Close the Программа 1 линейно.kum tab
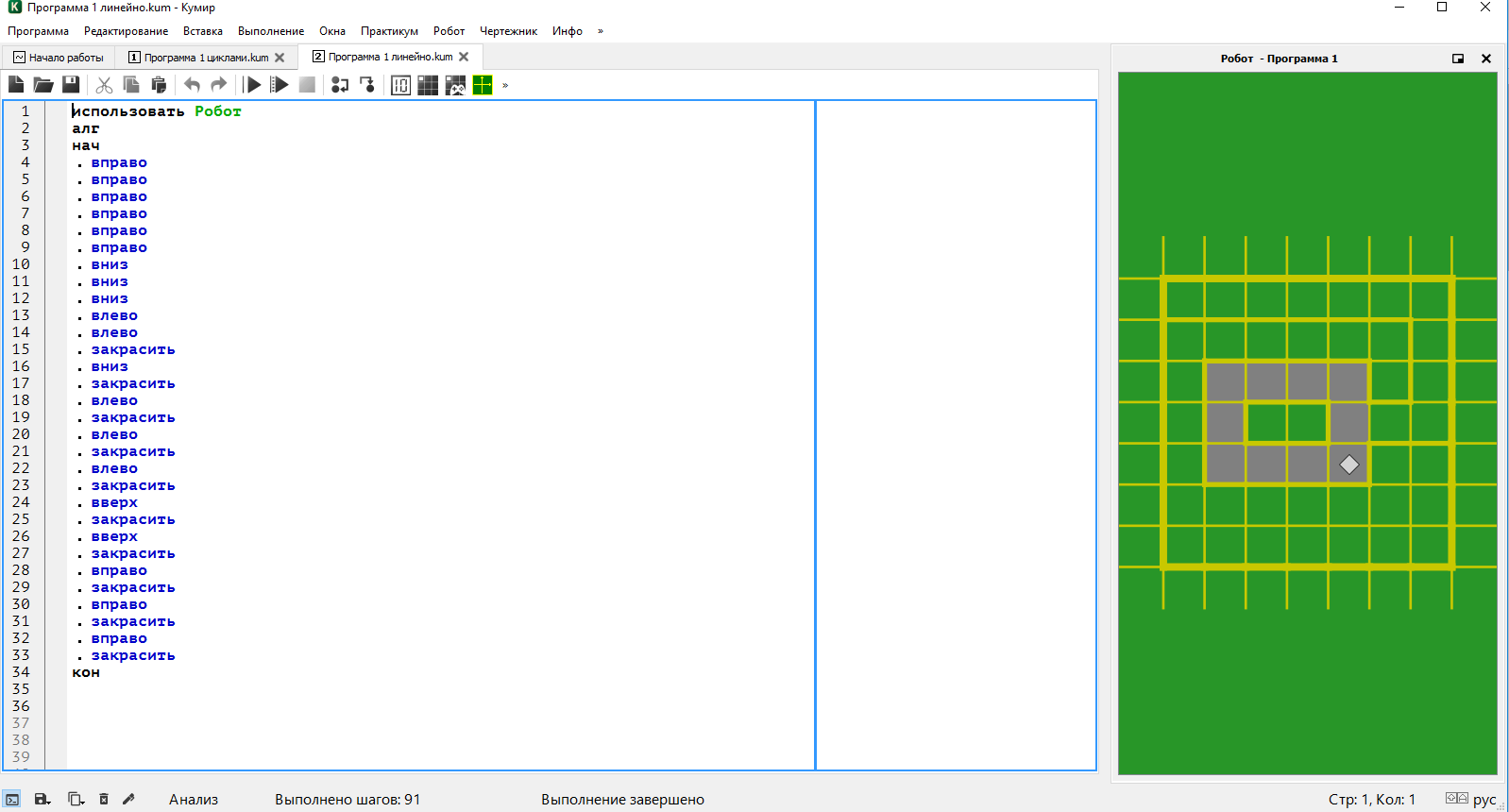The image size is (1509, 812). (x=464, y=57)
